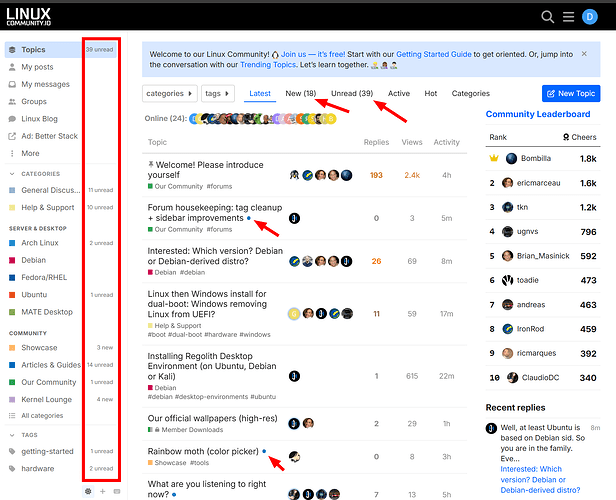Collapse the TAGS sidebar section
Viewport: 616px width, 500px height.
click(x=24, y=435)
